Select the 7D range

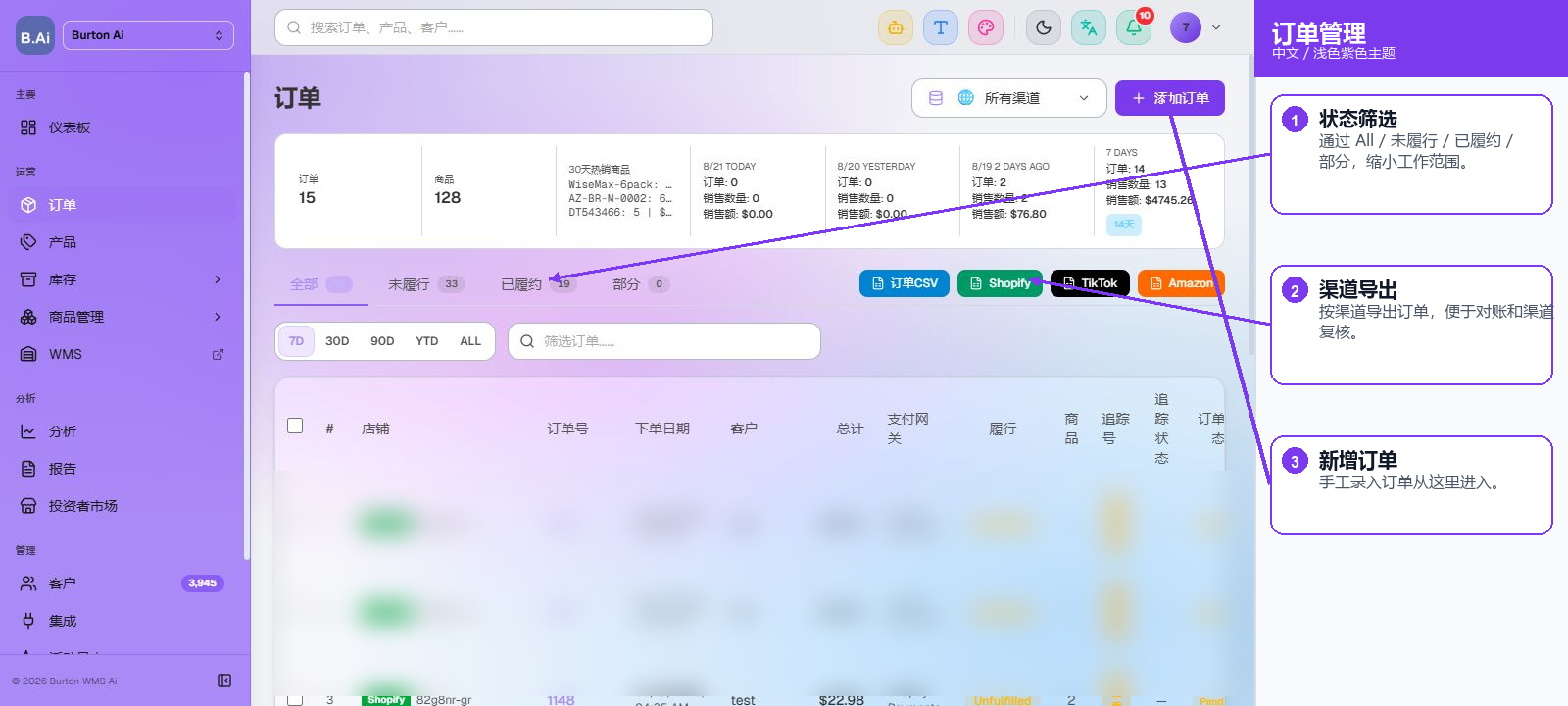tap(296, 341)
